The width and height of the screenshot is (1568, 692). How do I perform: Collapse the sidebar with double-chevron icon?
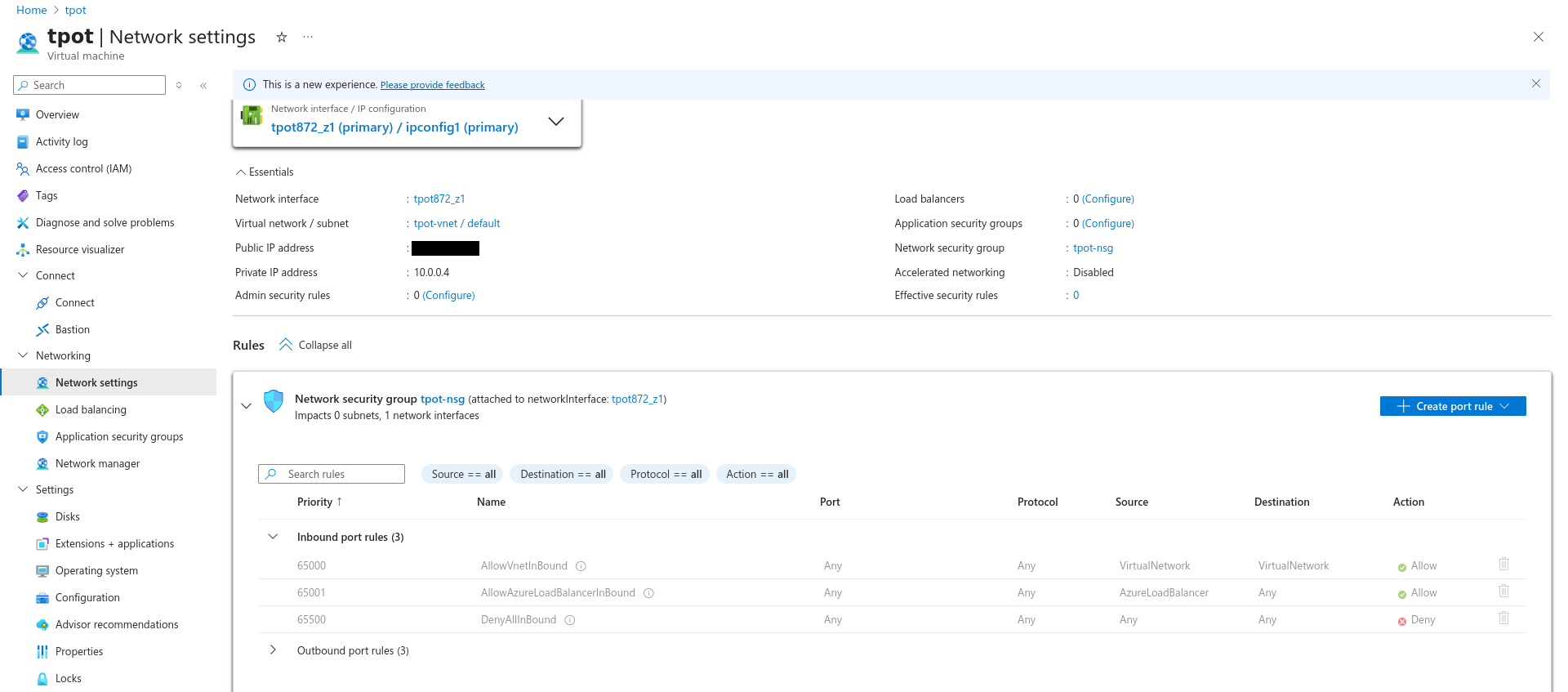pos(203,85)
